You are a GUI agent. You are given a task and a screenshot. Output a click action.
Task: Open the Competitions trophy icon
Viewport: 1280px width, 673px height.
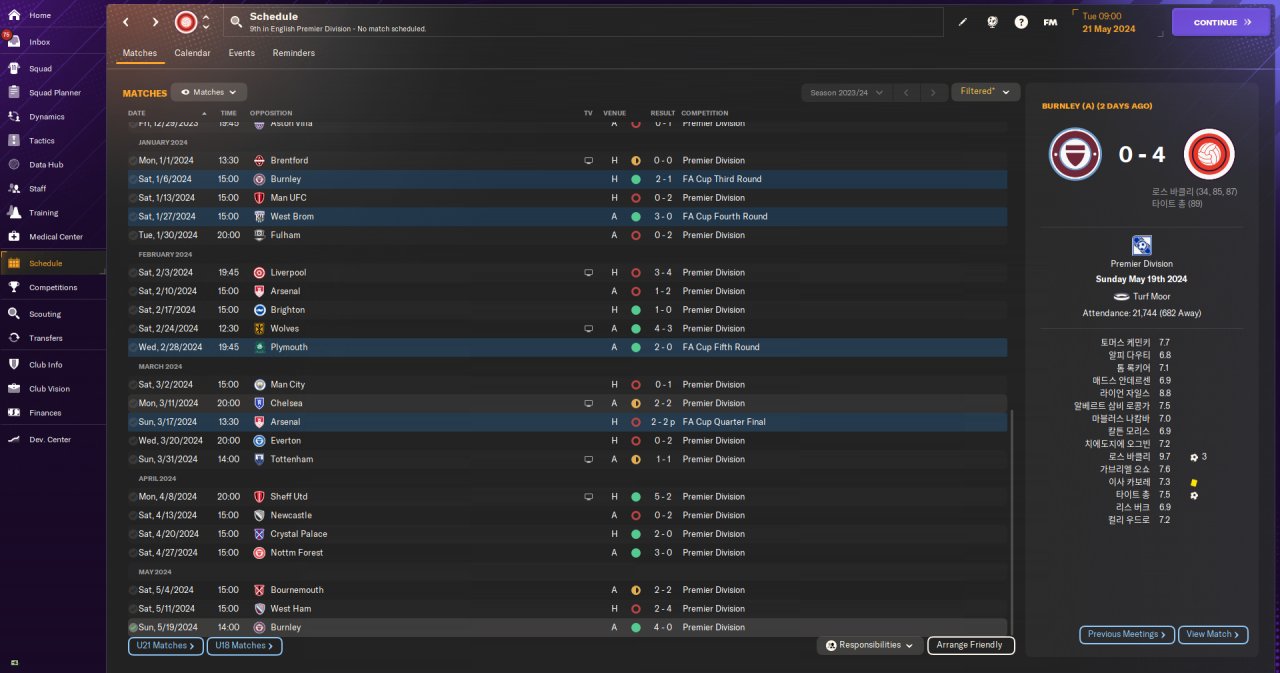[14, 287]
